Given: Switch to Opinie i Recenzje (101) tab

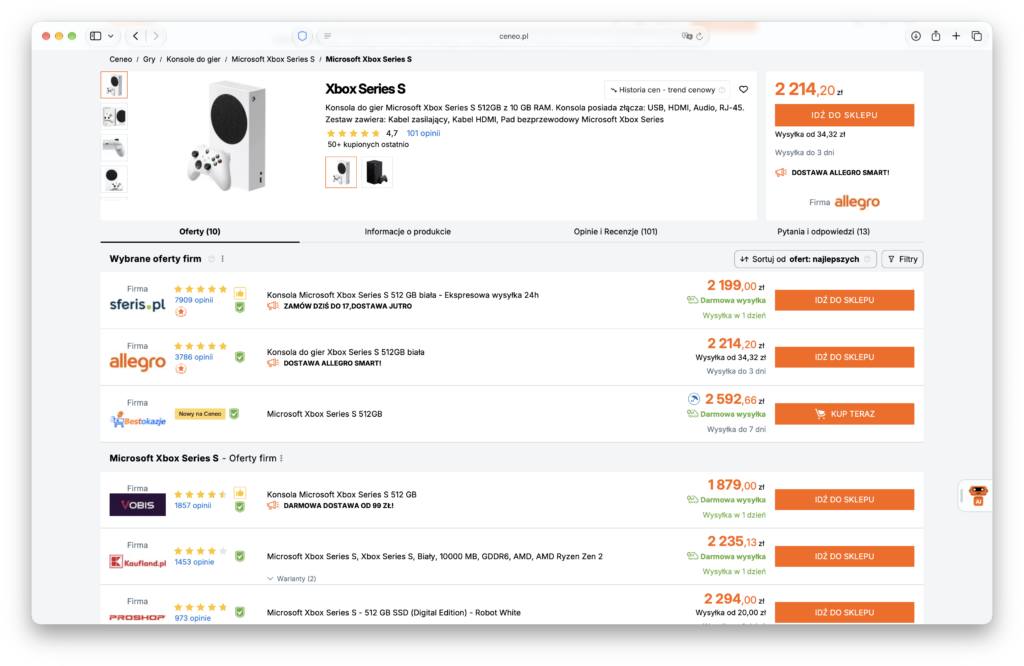Looking at the screenshot, I should (615, 232).
